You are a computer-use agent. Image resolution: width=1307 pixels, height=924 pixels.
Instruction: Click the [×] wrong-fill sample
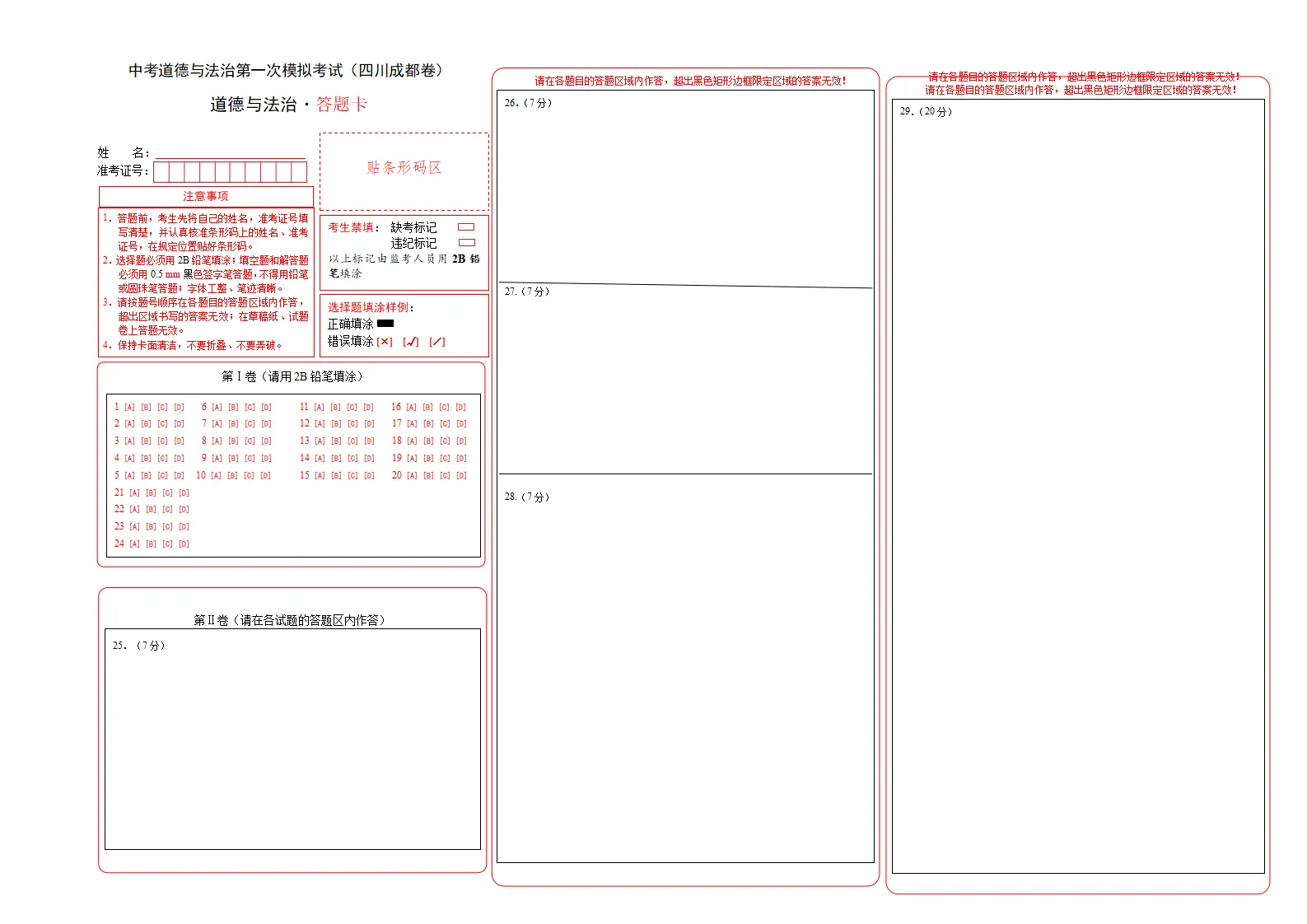pyautogui.click(x=385, y=342)
